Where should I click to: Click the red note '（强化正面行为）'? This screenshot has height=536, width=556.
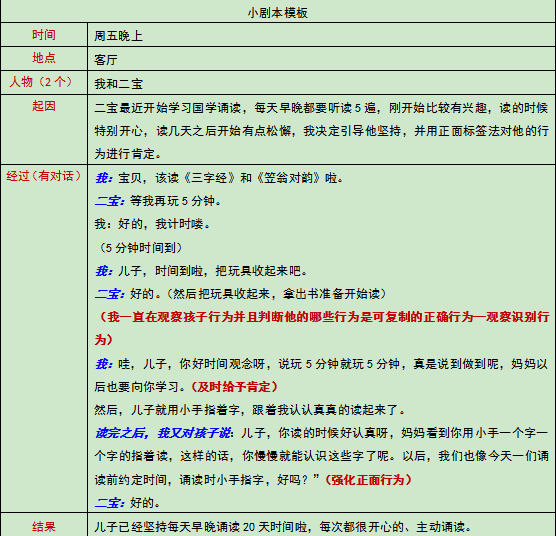click(x=368, y=480)
